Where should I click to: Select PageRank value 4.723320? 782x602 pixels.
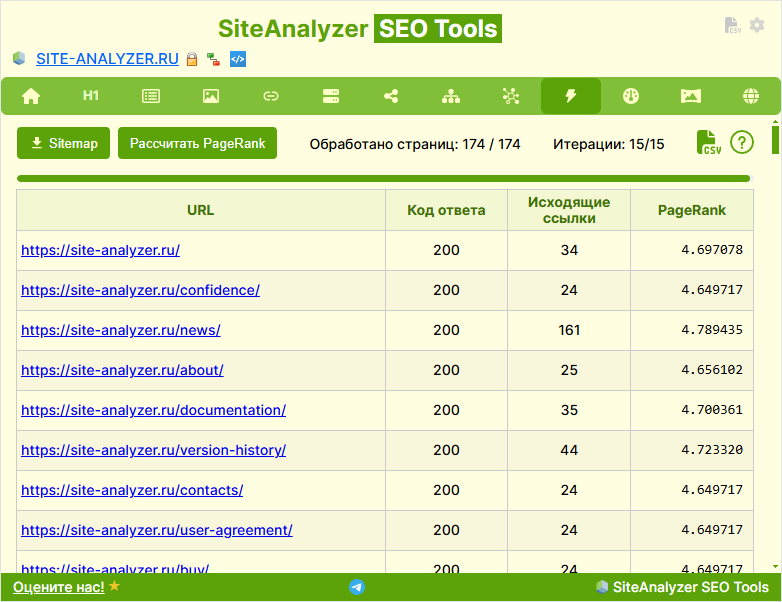tap(712, 449)
